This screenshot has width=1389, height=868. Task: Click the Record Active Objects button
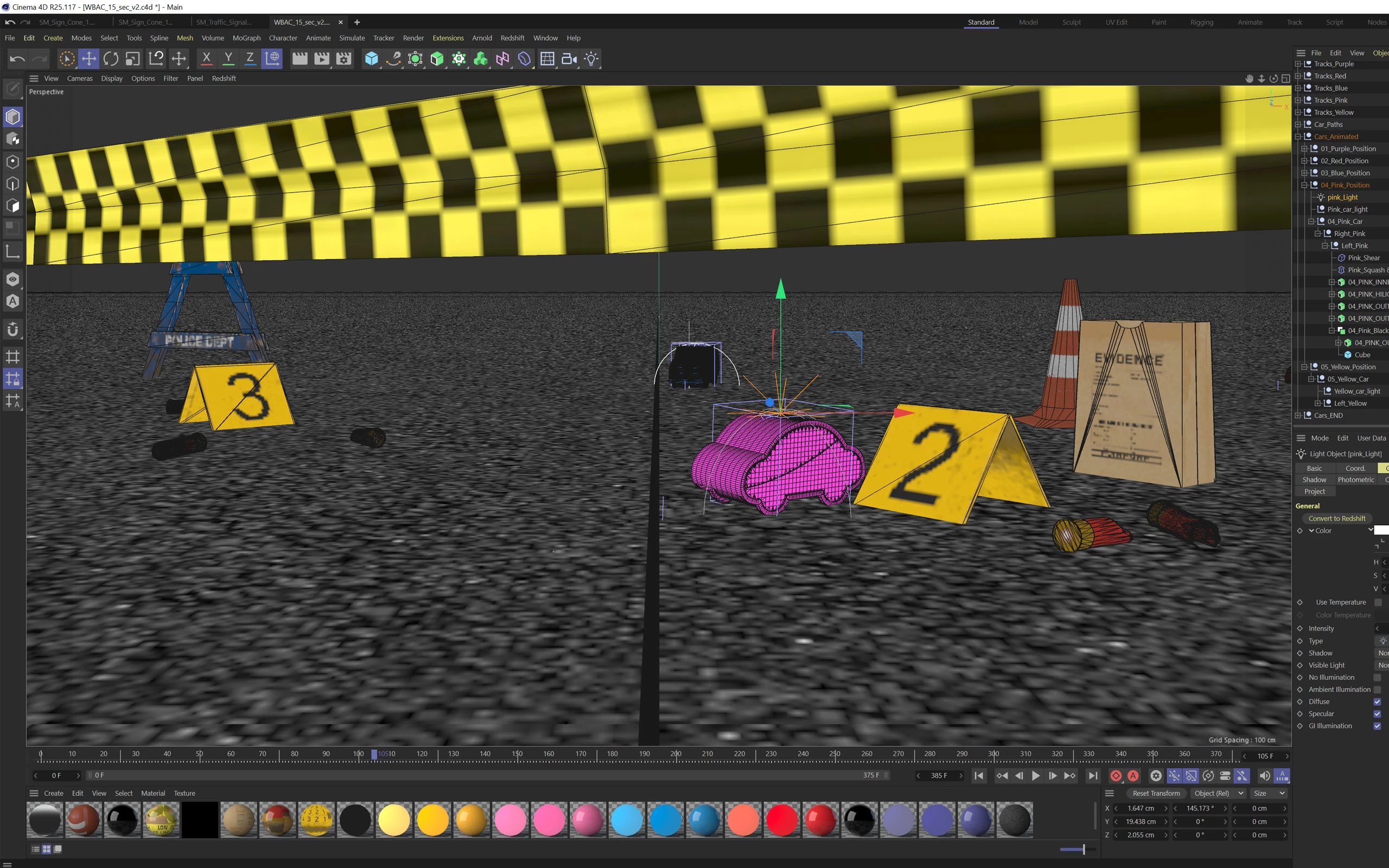pyautogui.click(x=1116, y=776)
